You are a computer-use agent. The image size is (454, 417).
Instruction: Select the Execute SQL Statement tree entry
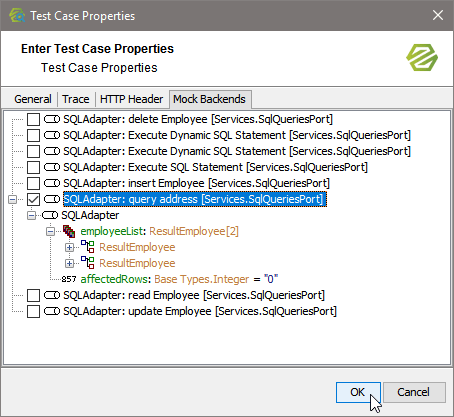pos(215,167)
